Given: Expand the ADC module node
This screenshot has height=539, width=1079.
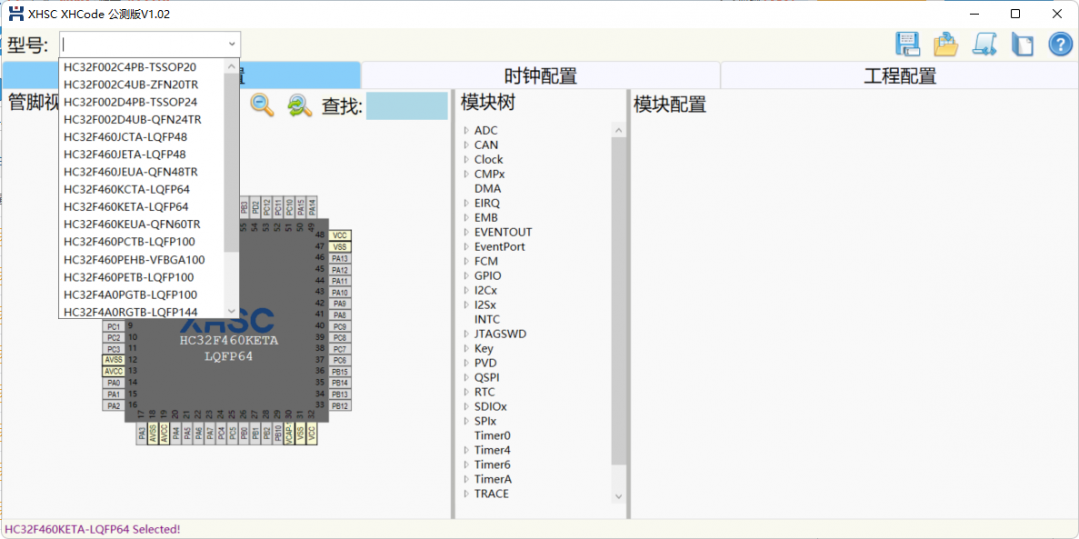Looking at the screenshot, I should coord(466,130).
